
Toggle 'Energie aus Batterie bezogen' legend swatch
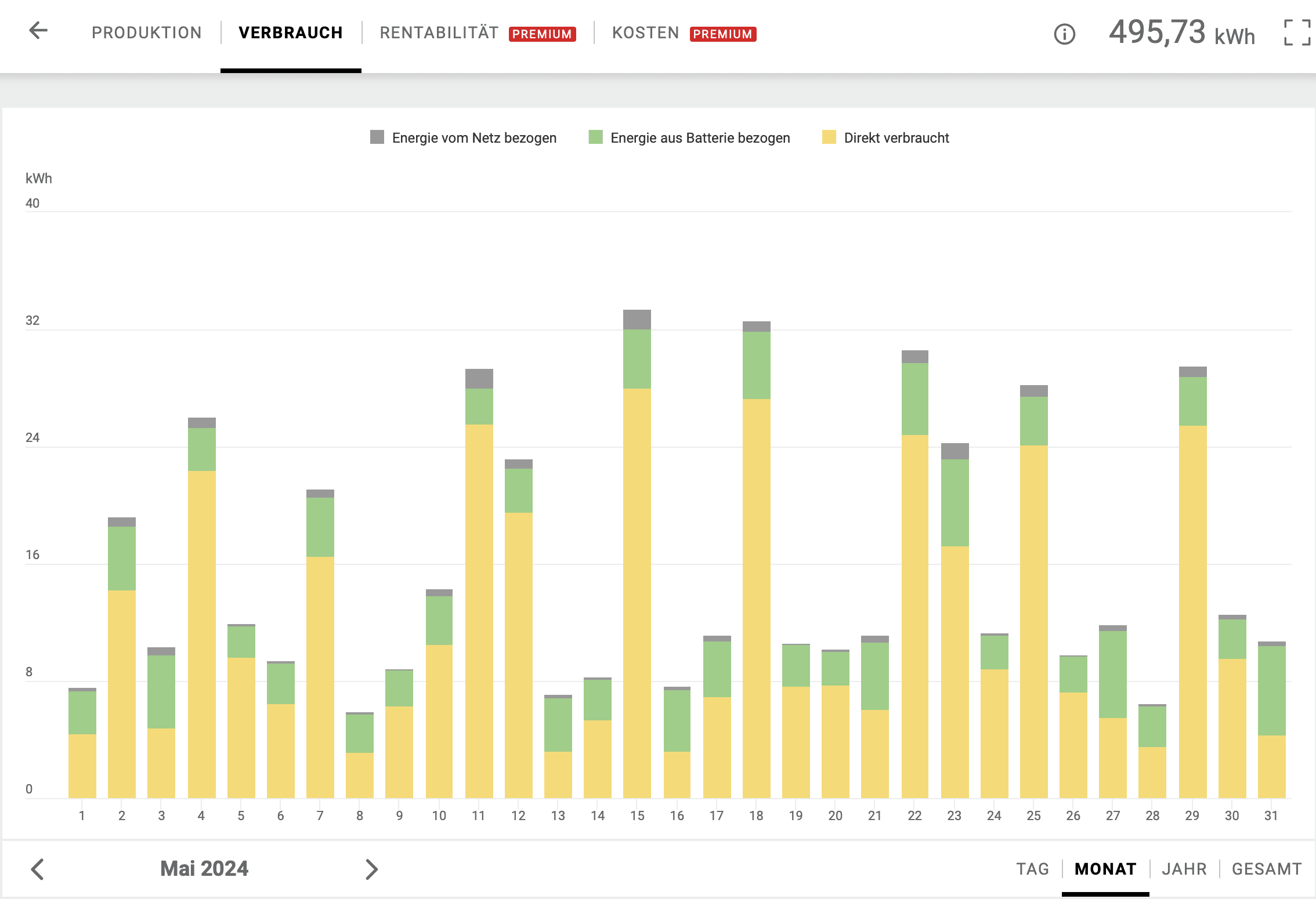point(596,137)
